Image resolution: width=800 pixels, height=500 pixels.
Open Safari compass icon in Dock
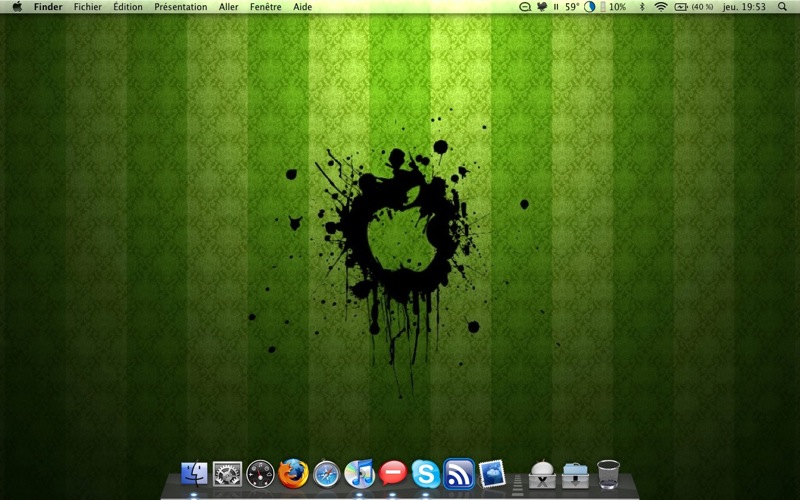[x=327, y=474]
